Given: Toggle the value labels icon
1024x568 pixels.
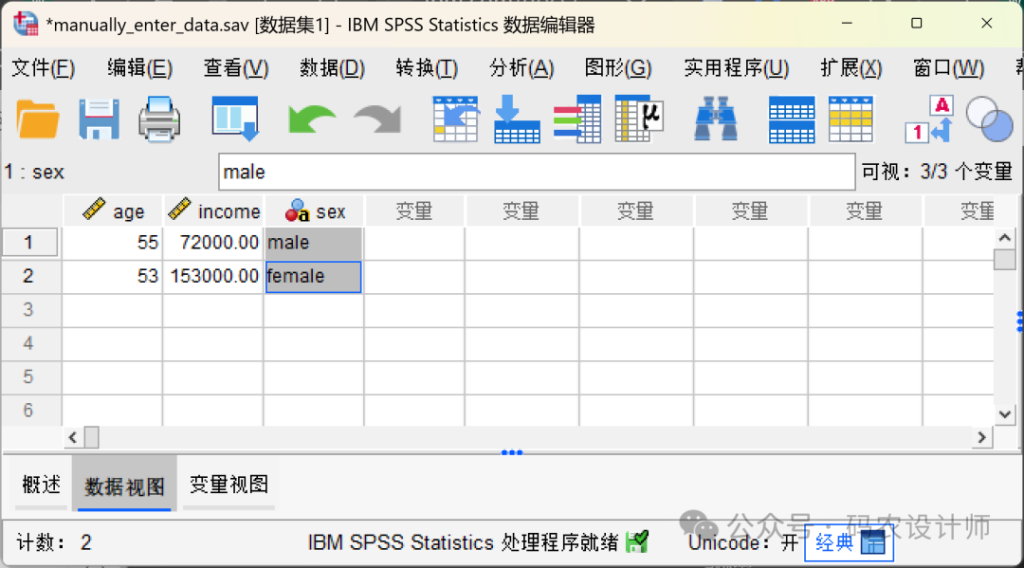Looking at the screenshot, I should tap(929, 119).
